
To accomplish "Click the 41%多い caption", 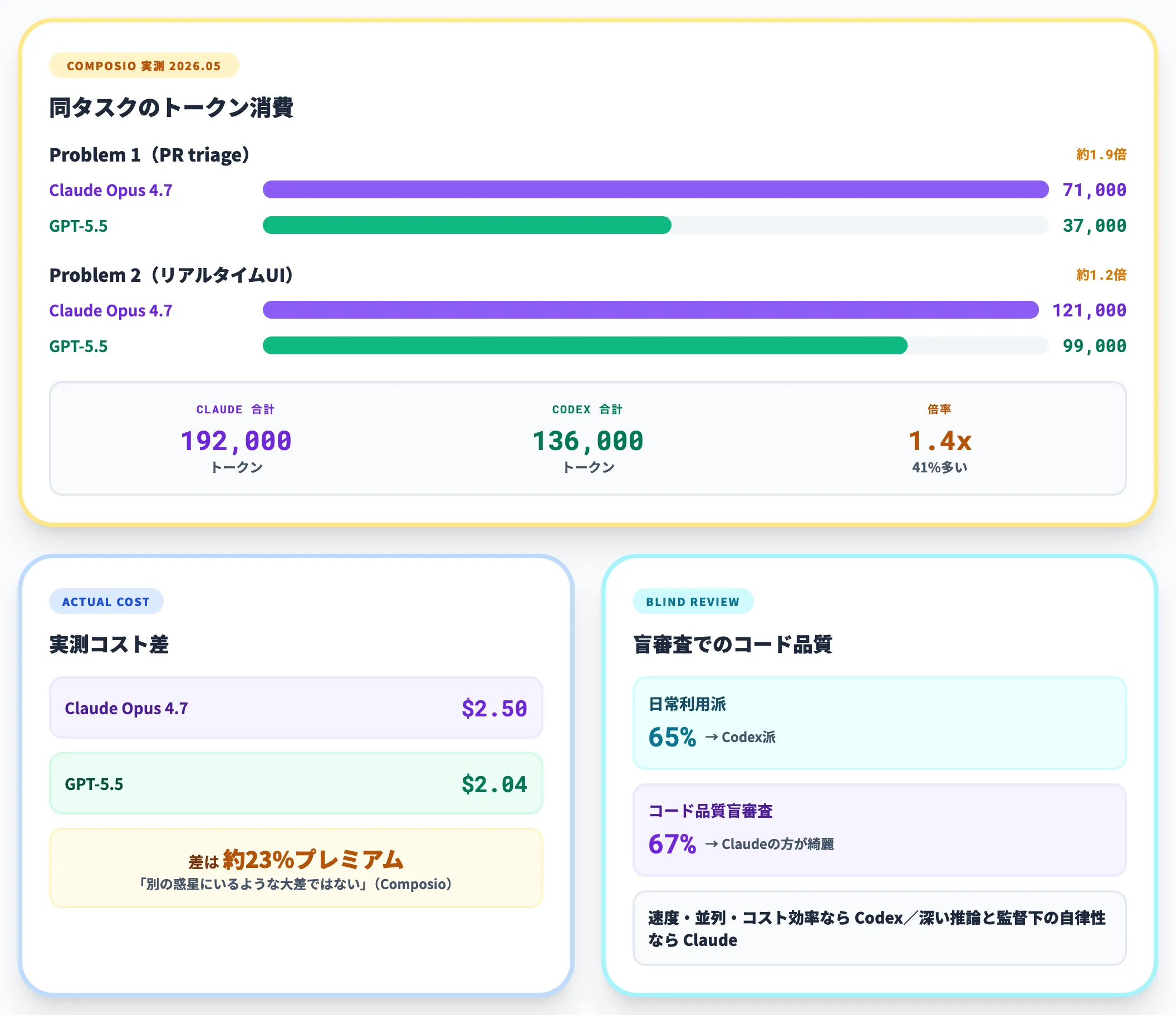I will point(940,467).
